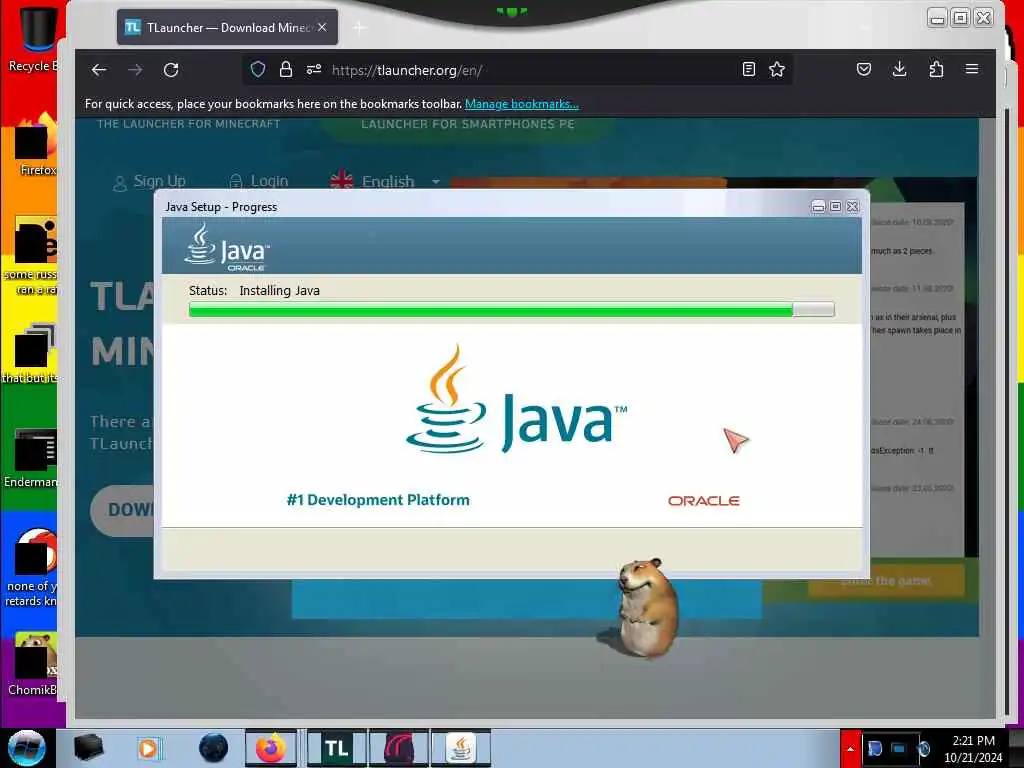Open the Pocket save icon
Image resolution: width=1024 pixels, height=768 pixels.
click(x=864, y=69)
